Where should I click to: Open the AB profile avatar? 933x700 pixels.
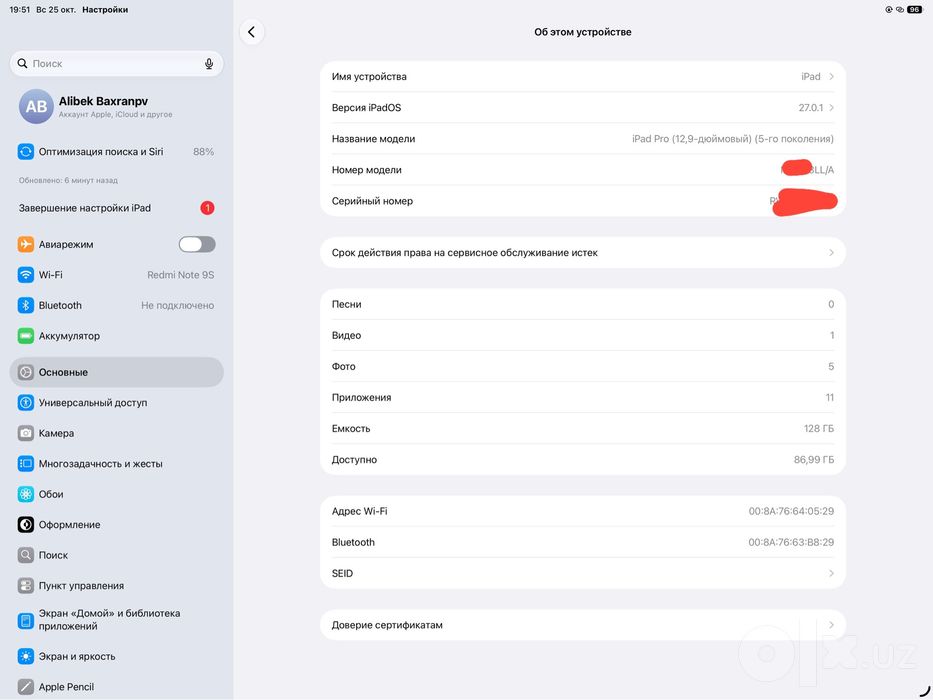(x=36, y=107)
